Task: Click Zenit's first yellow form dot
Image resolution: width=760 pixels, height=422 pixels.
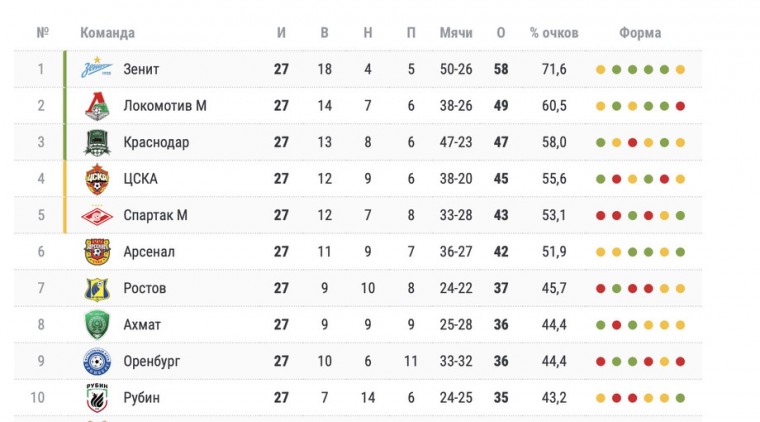Action: (x=601, y=70)
